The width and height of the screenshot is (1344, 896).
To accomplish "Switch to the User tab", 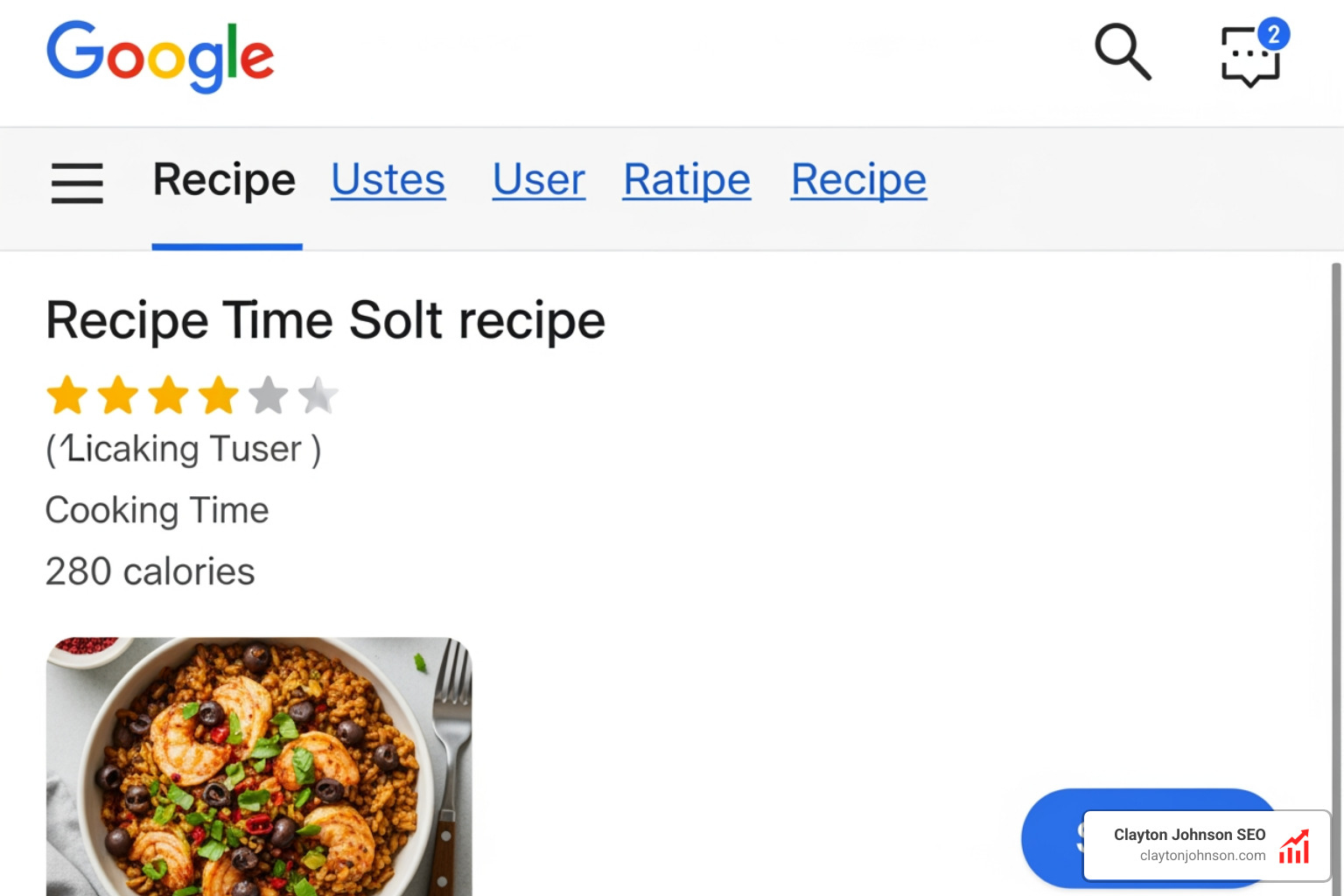I will click(x=538, y=179).
